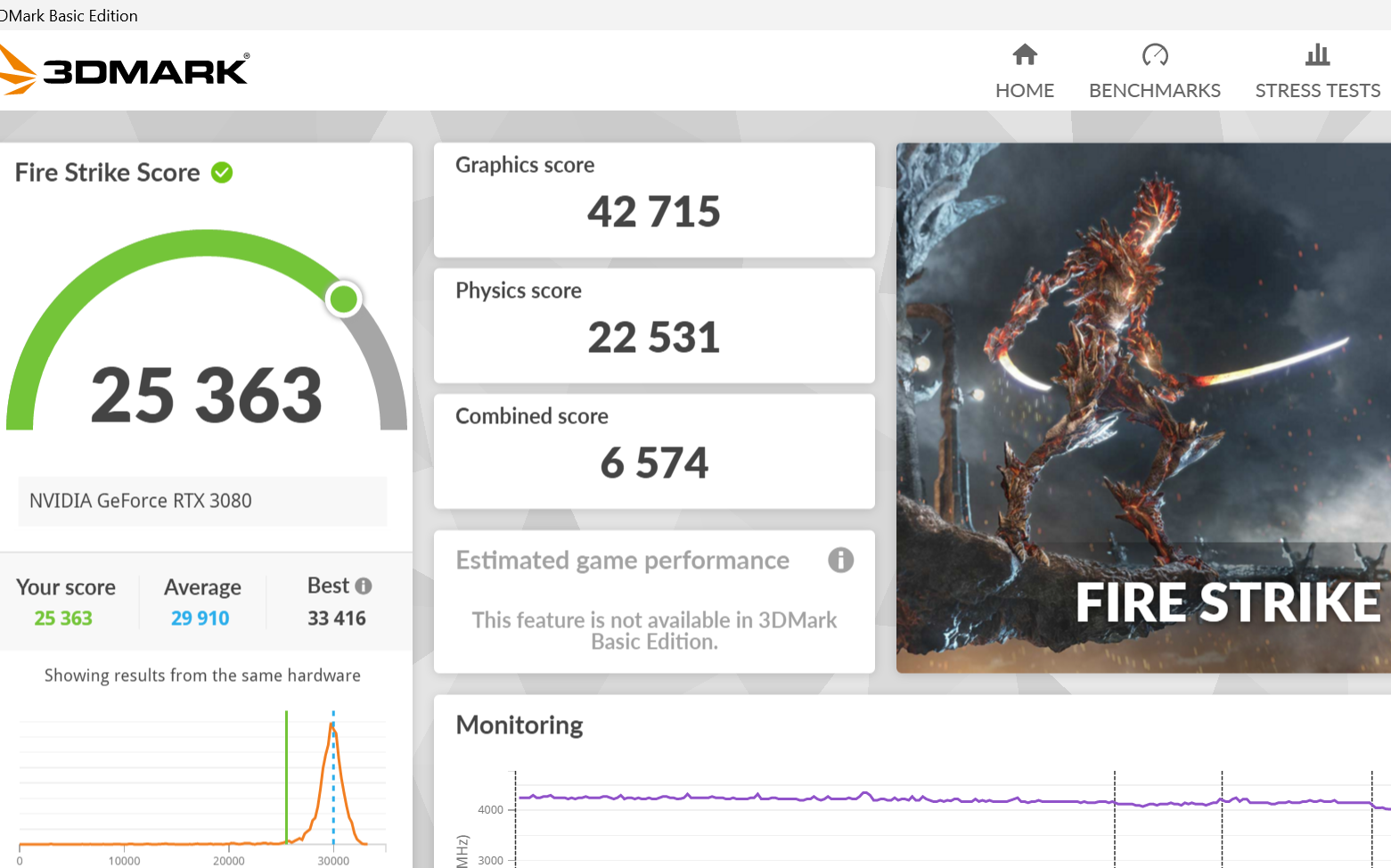Click the Graphics score card showing 42 715
This screenshot has height=868, width=1391.
coord(653,201)
